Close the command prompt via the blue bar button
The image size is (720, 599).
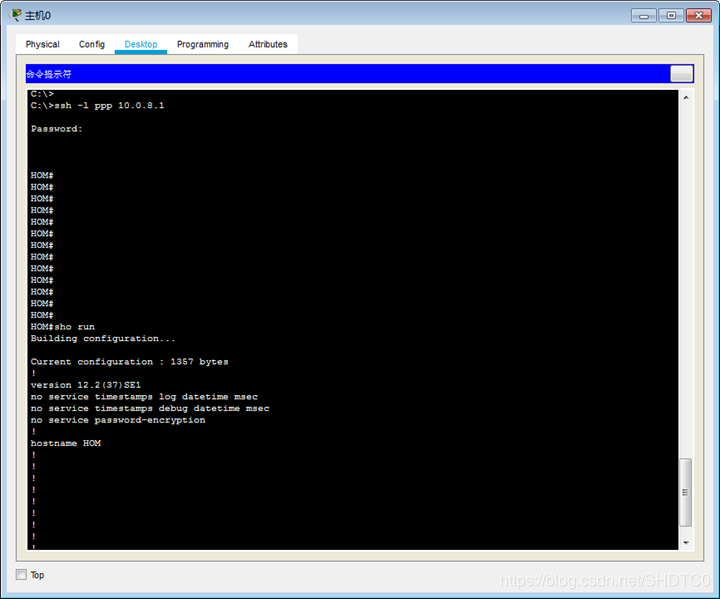(x=681, y=73)
